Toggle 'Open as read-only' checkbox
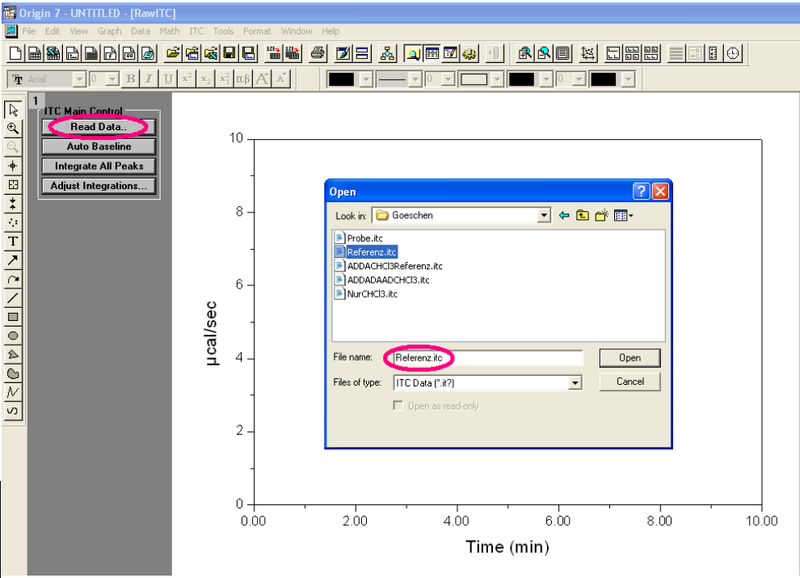Viewport: 800px width, 578px height. point(398,406)
